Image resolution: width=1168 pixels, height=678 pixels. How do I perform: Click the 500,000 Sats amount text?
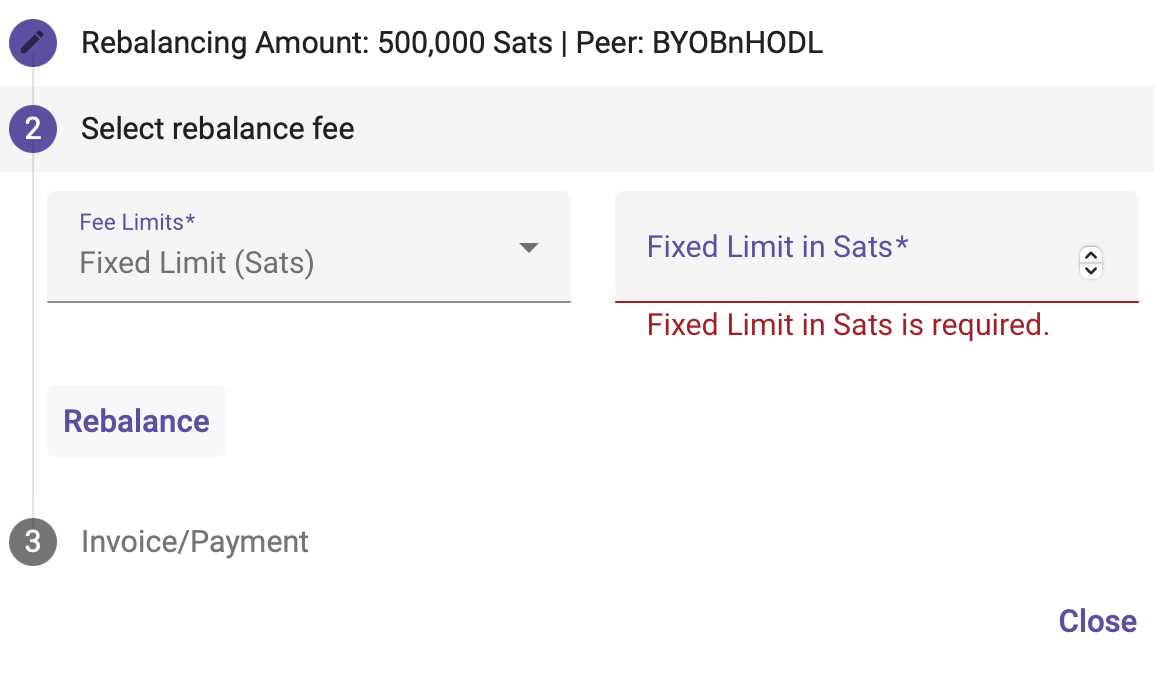click(x=465, y=43)
